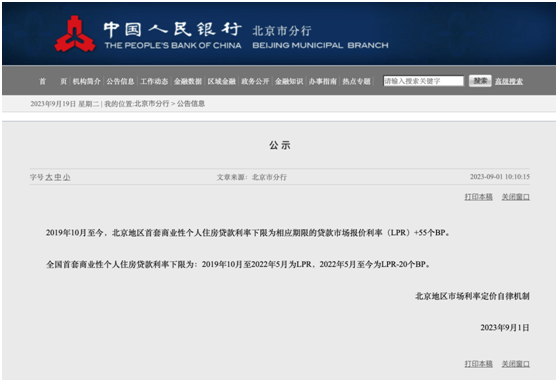Click the 中国人民银行 header title

tap(173, 30)
